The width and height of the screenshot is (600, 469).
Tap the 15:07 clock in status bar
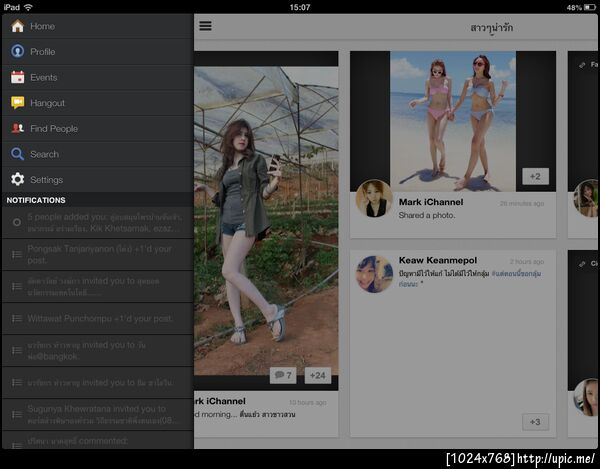300,7
